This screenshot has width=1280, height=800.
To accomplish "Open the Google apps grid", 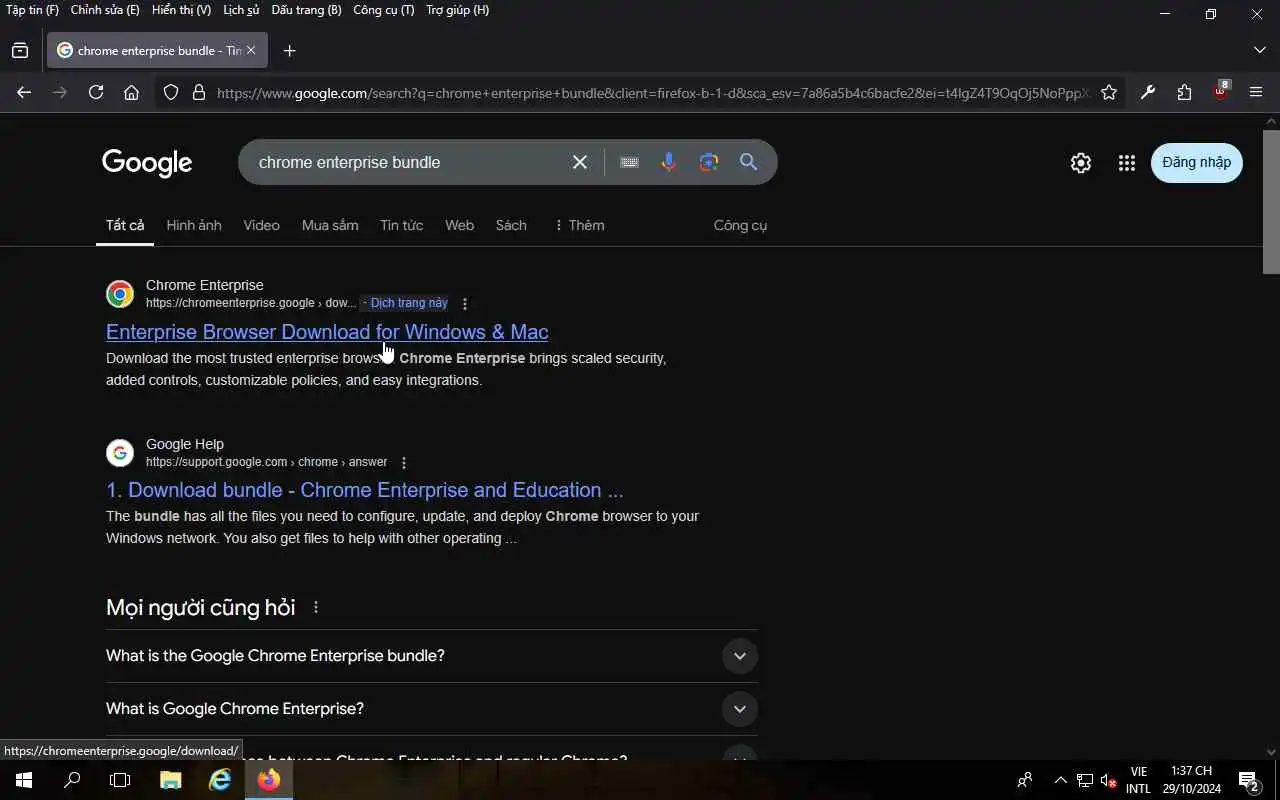I will 1127,163.
